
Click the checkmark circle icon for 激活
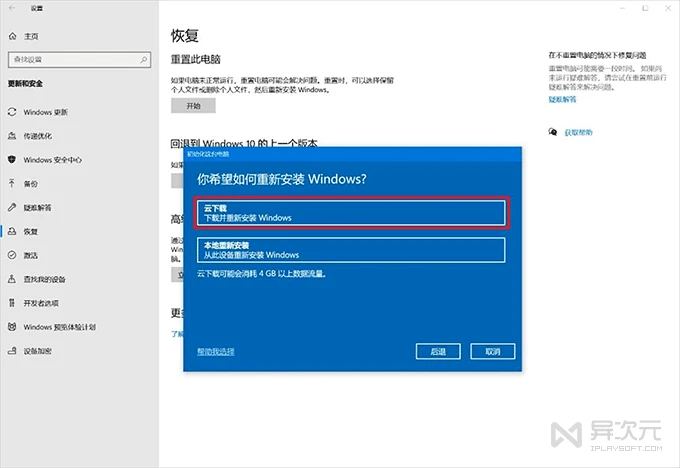(x=12, y=255)
